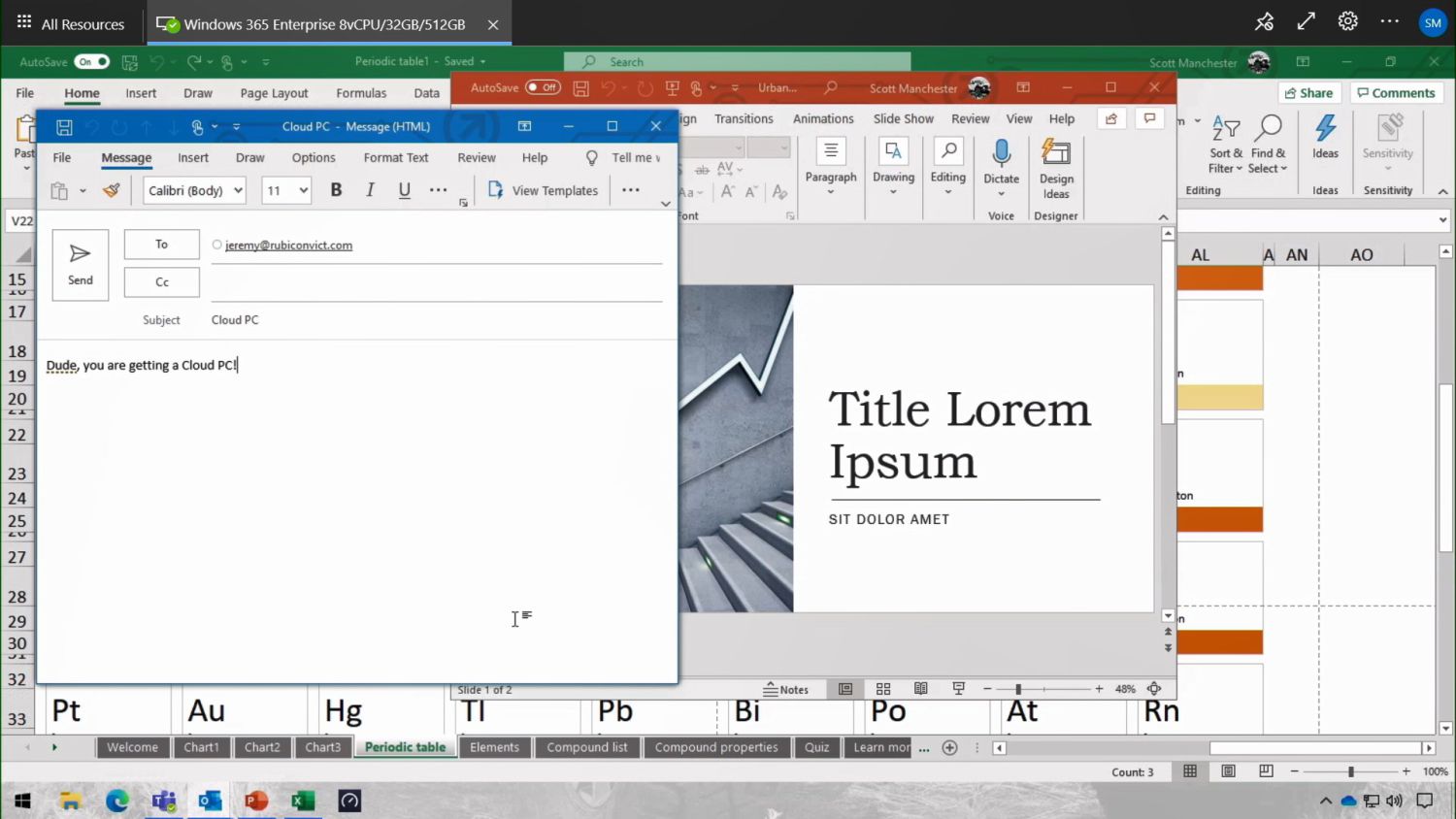Adjust the PowerPoint zoom slider

click(x=1018, y=689)
